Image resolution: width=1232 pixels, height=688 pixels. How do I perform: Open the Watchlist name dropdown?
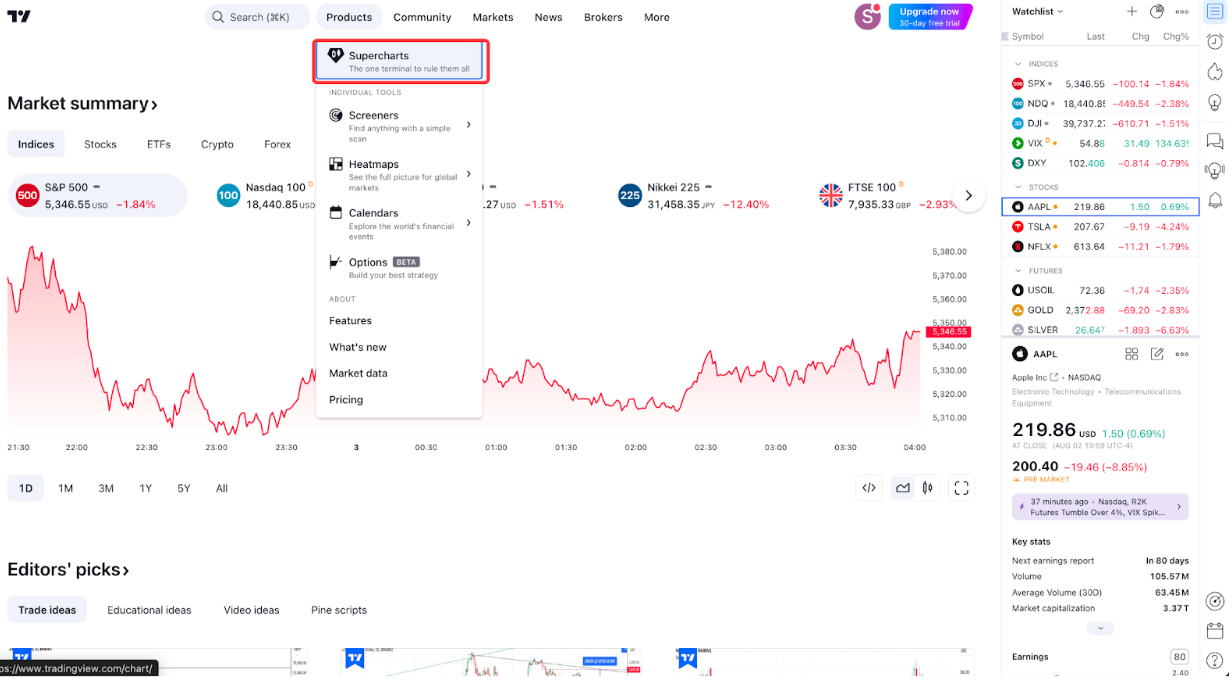1037,12
